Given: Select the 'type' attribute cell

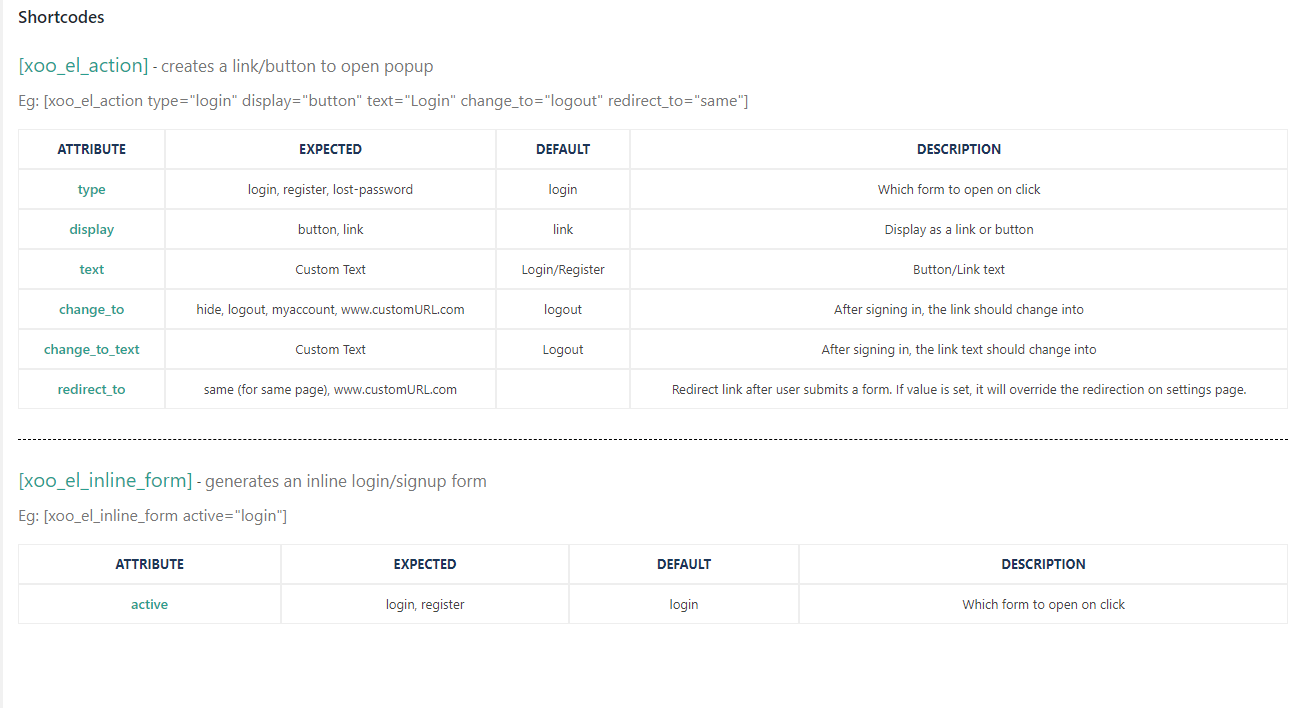Looking at the screenshot, I should point(92,190).
